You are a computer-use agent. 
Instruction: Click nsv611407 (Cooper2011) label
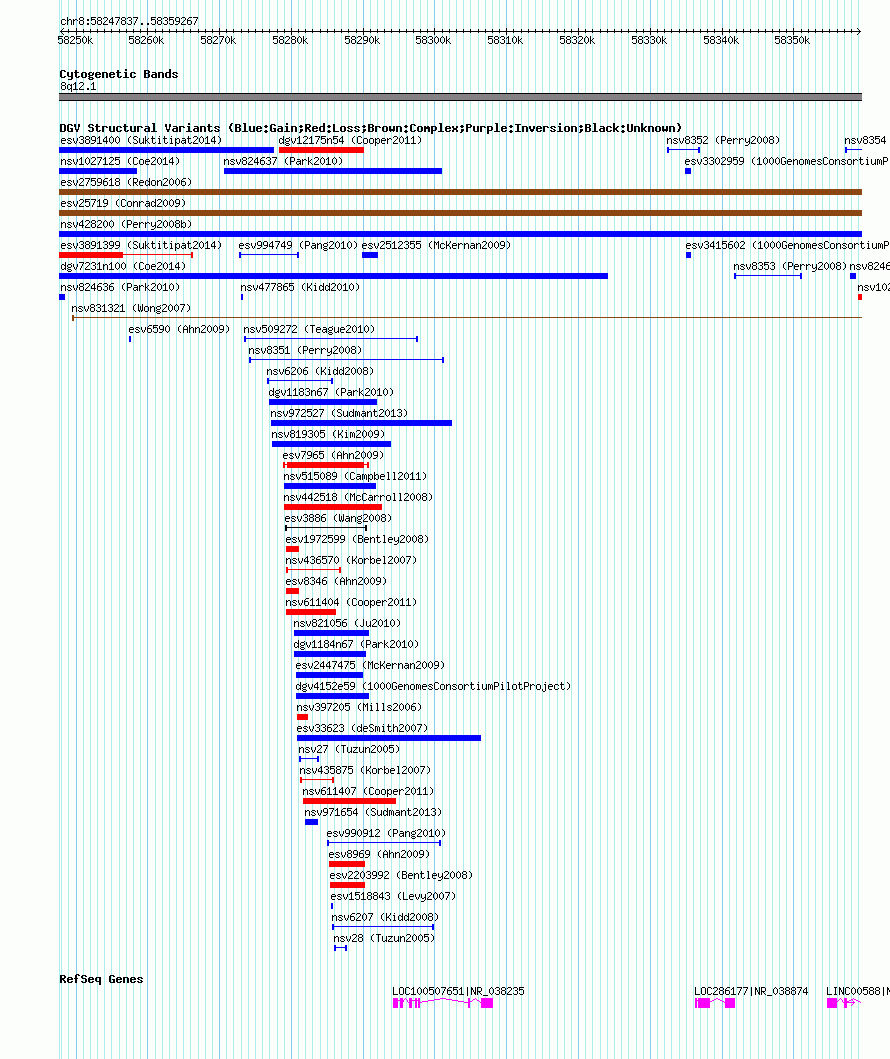point(368,792)
